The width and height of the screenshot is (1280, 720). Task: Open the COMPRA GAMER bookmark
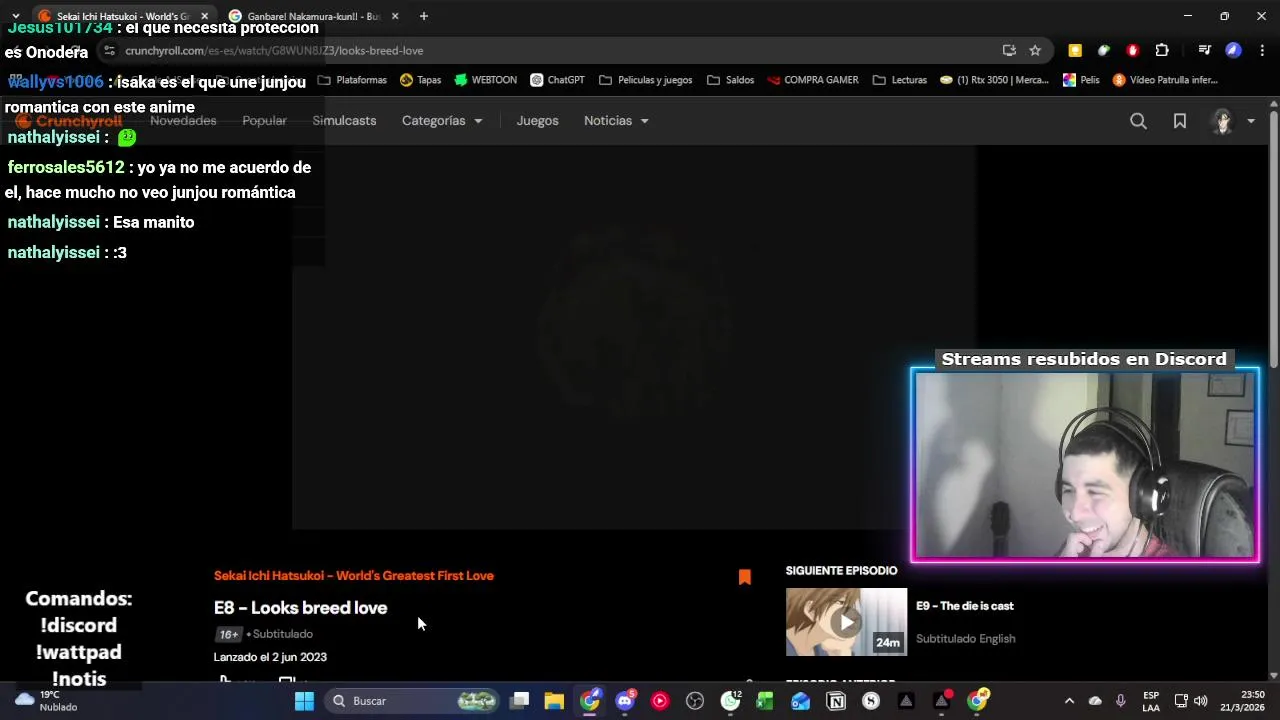811,80
